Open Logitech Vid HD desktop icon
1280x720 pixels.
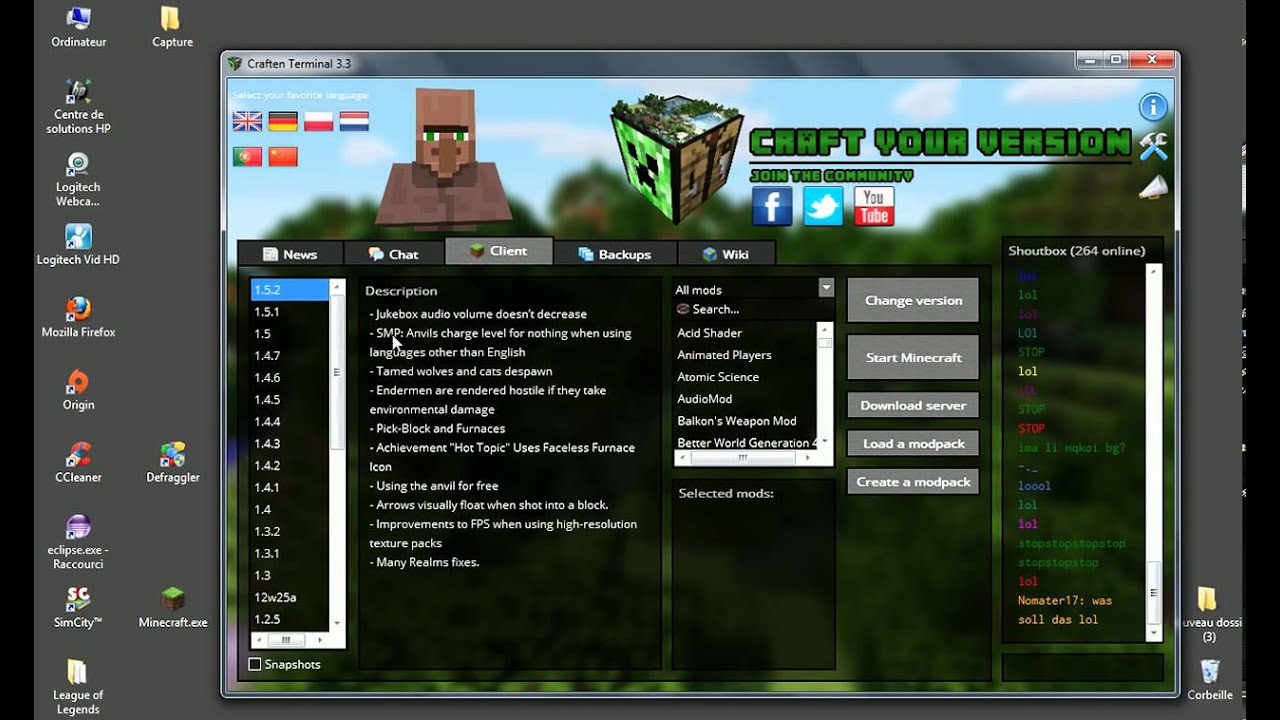click(78, 244)
